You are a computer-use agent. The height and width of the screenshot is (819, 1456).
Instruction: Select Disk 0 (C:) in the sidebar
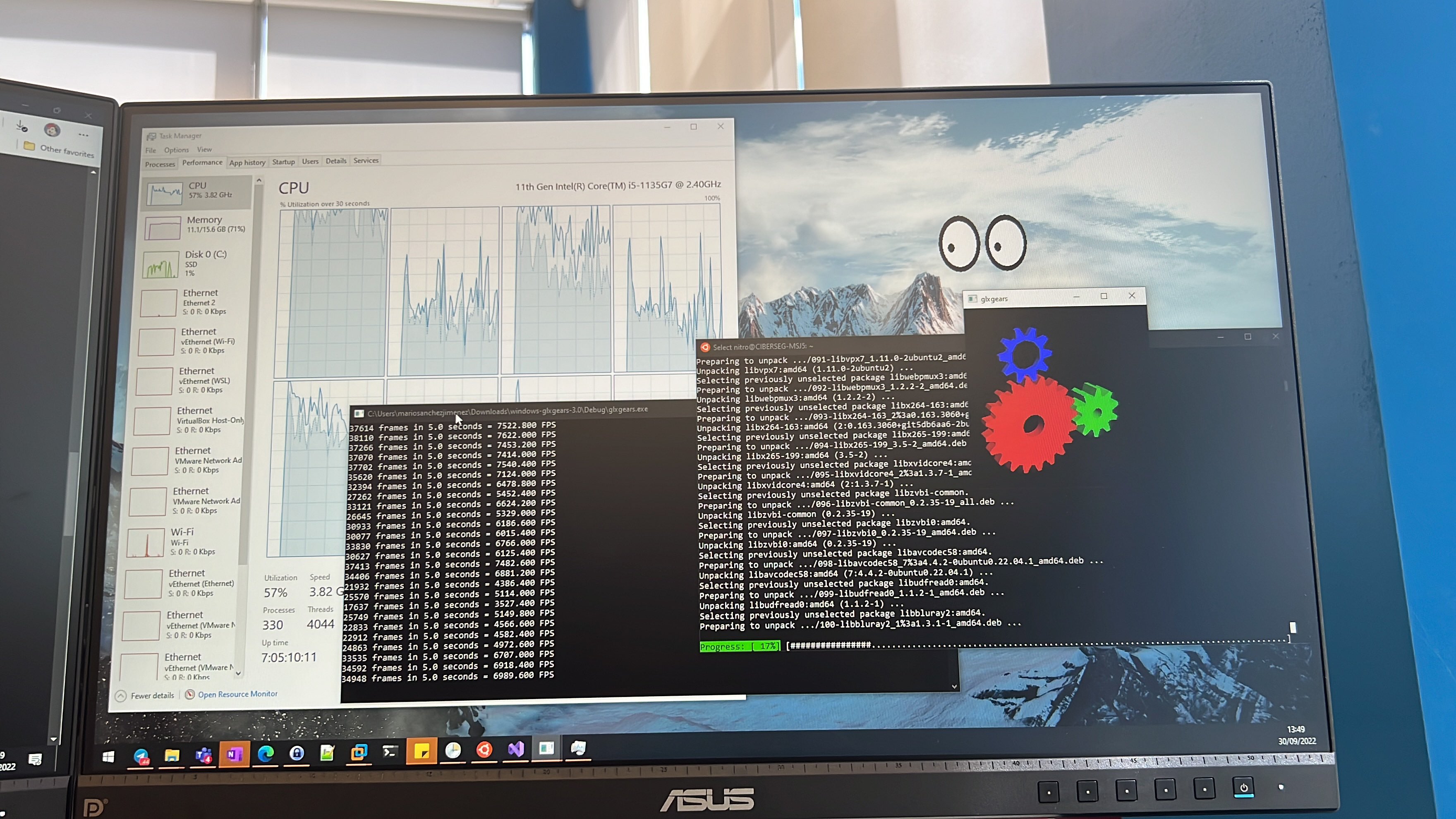pyautogui.click(x=195, y=264)
